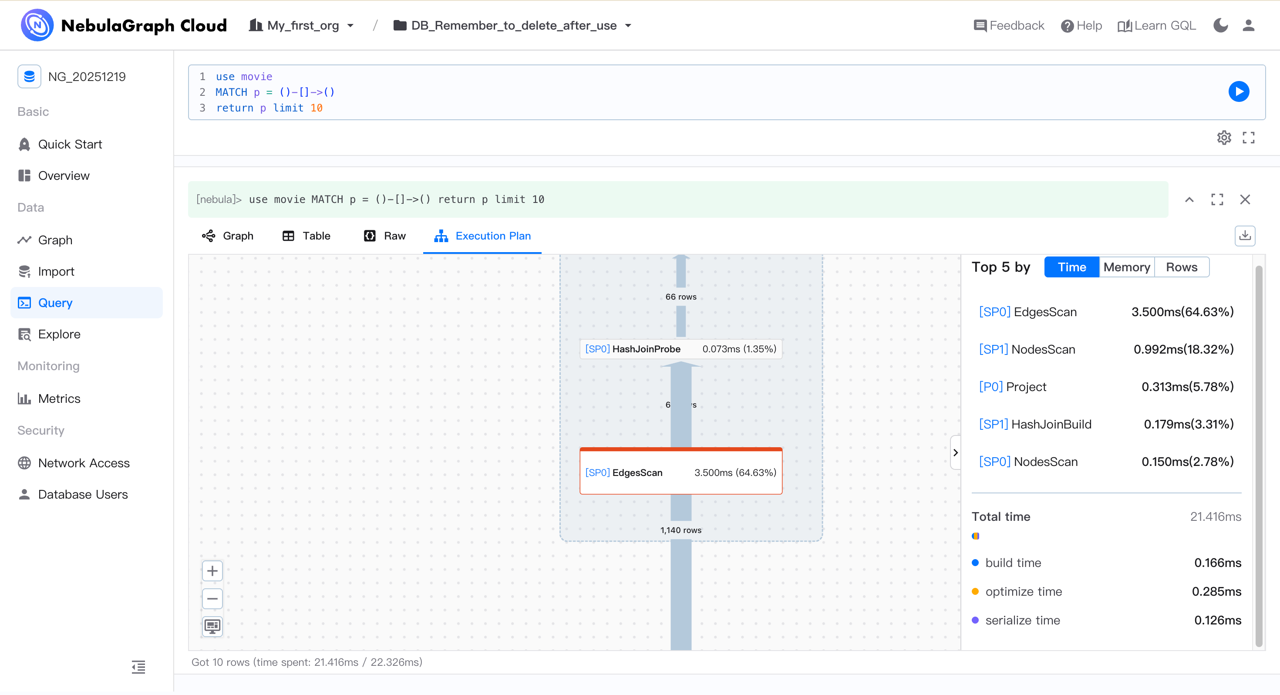
Task: Open the query editor settings gear
Action: click(x=1224, y=137)
